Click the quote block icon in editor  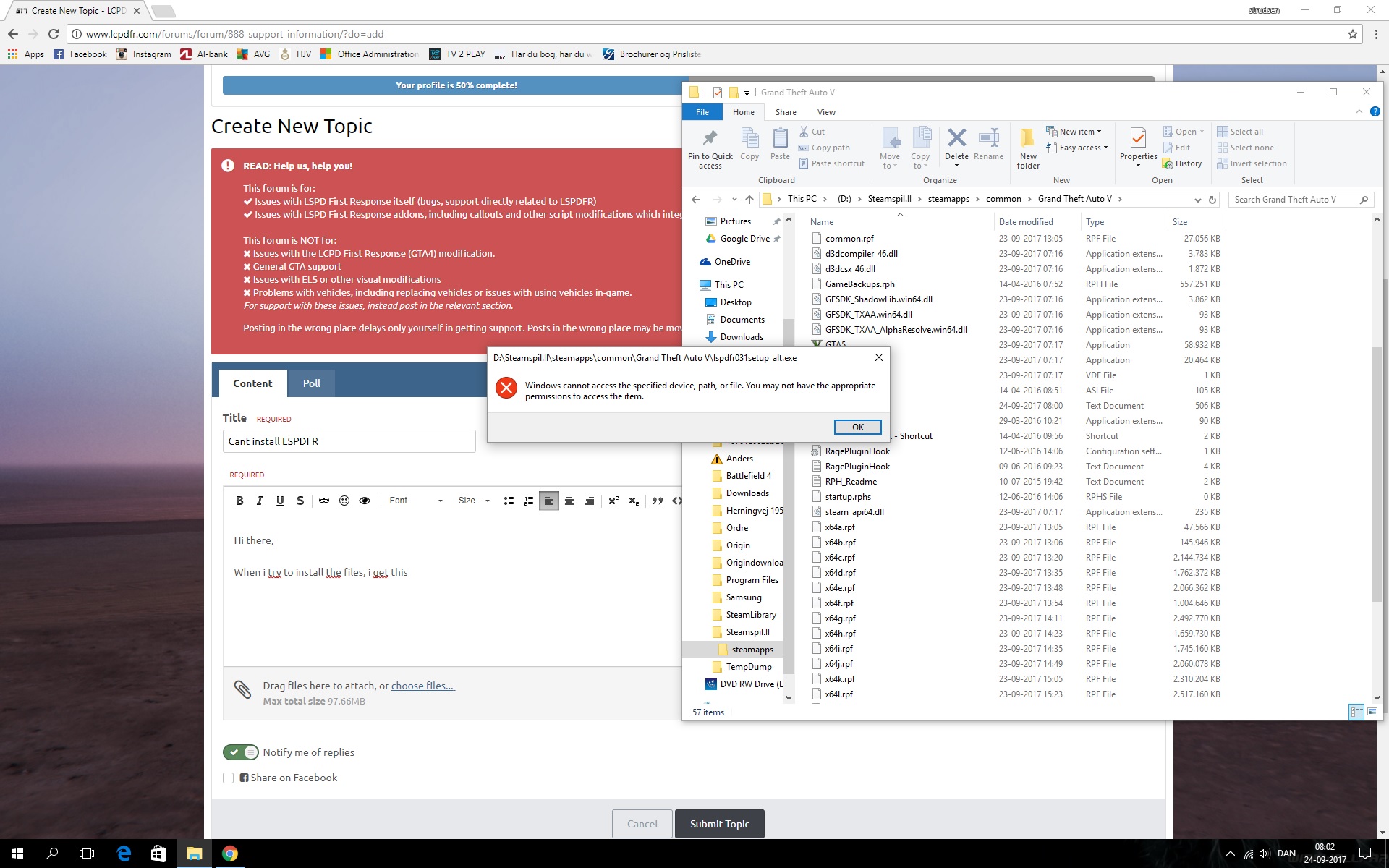(x=657, y=501)
